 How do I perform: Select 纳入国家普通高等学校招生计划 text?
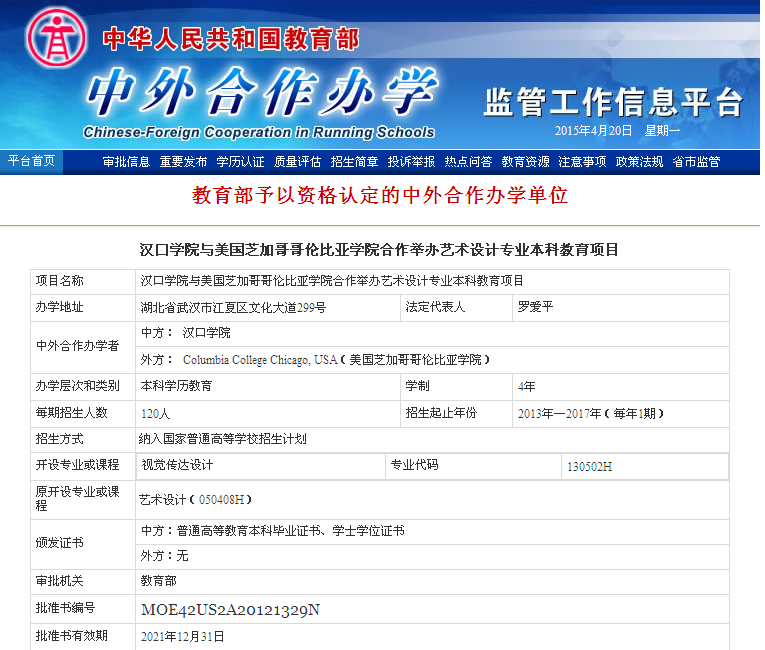tap(222, 439)
